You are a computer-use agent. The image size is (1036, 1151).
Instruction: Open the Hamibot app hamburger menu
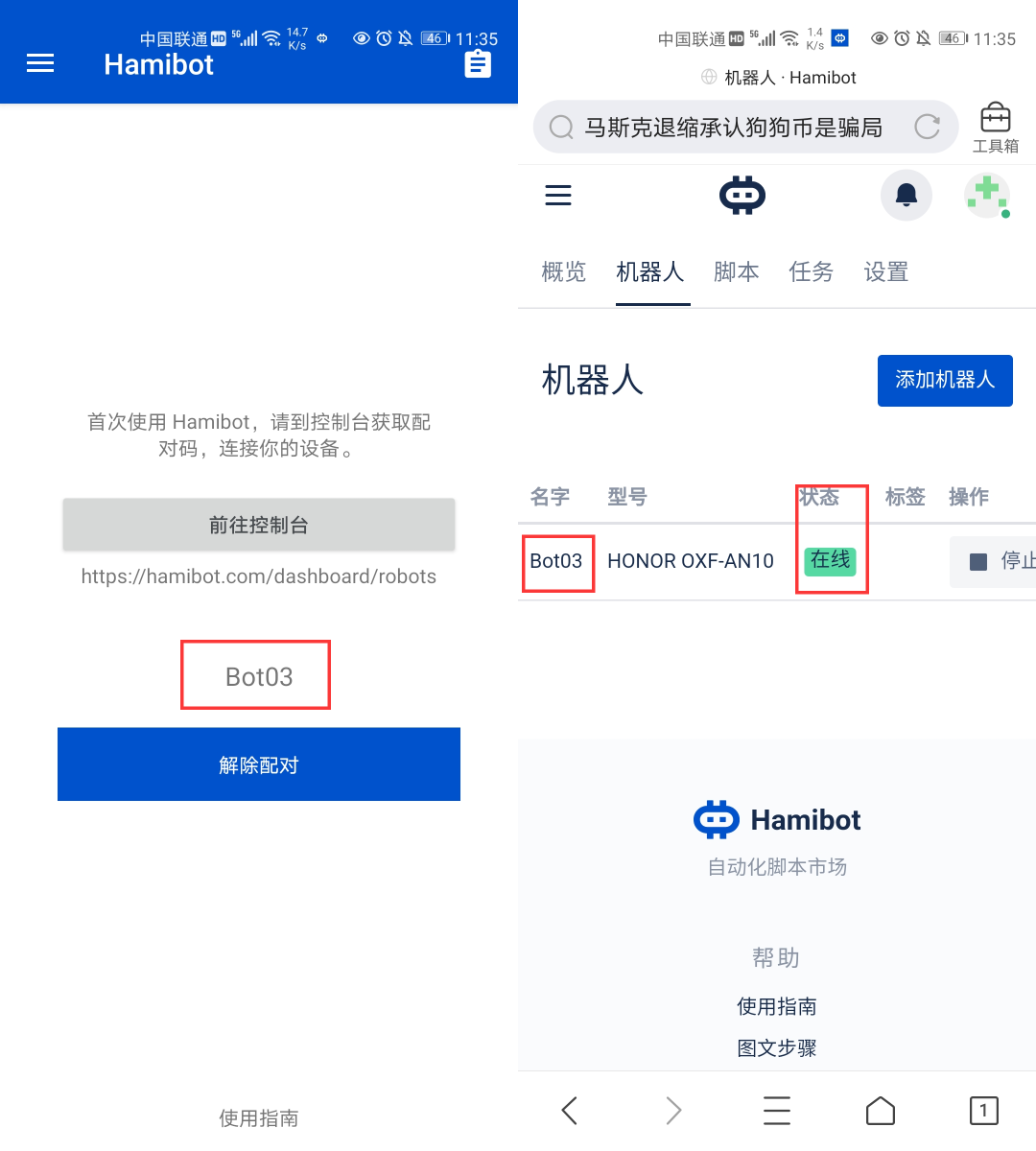pos(40,64)
